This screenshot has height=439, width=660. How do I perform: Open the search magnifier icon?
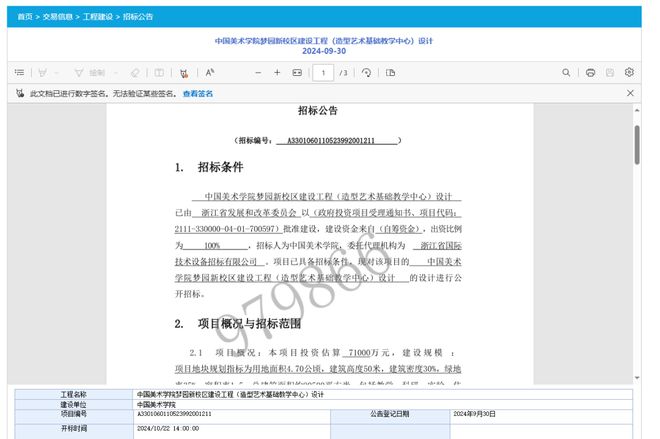tap(566, 72)
